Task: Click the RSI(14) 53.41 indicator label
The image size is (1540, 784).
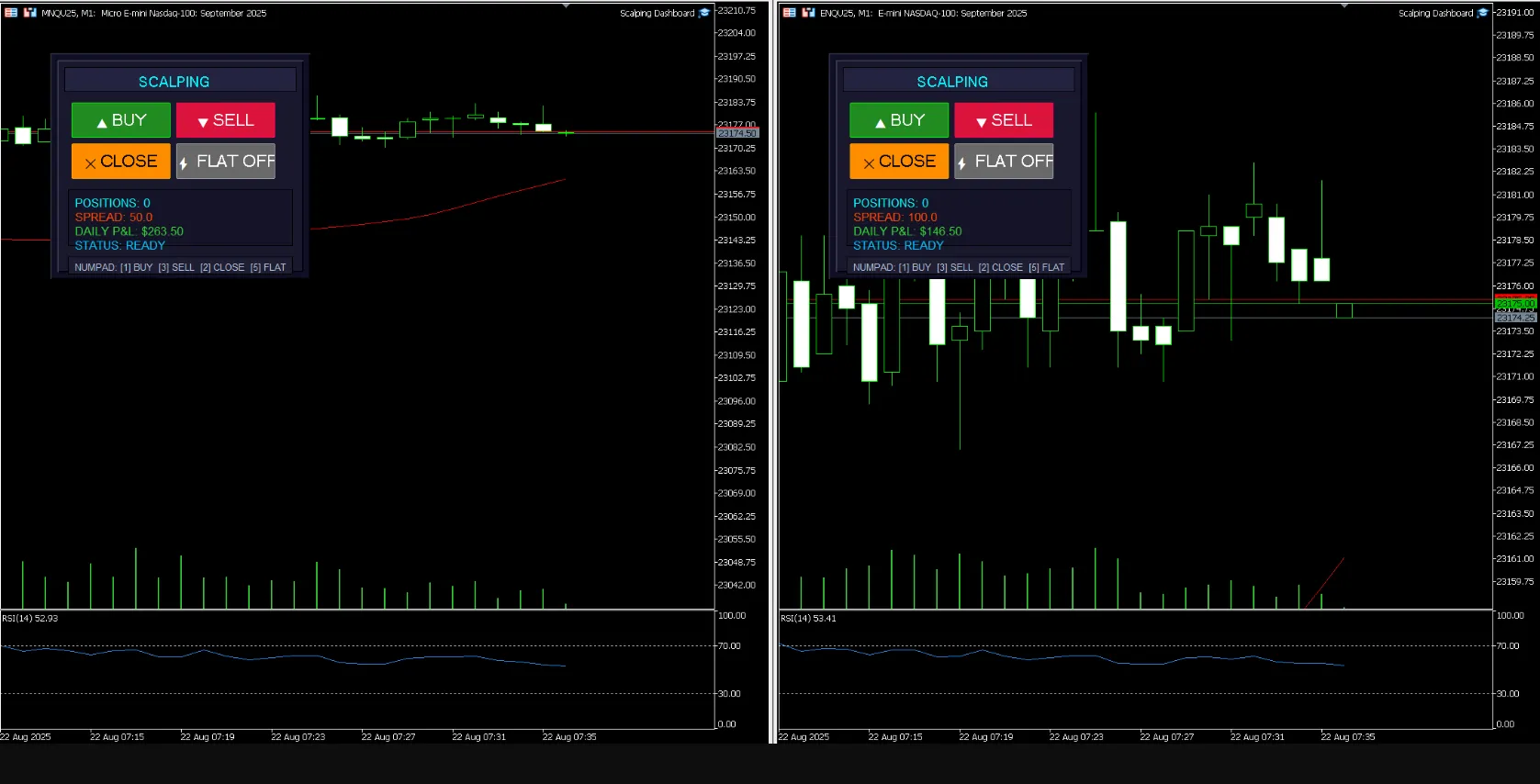Action: [808, 618]
